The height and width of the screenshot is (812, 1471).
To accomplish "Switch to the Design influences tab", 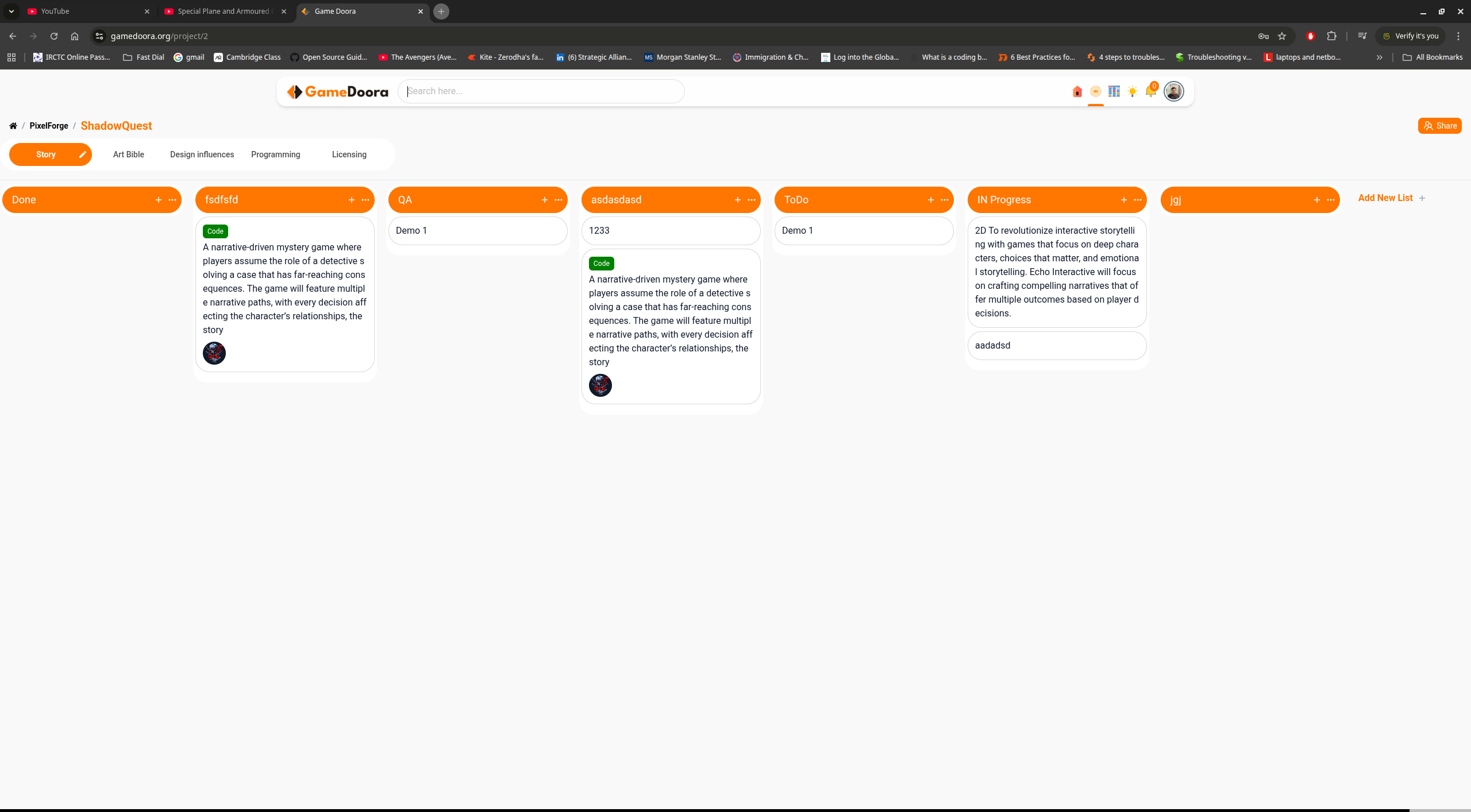I will [202, 154].
